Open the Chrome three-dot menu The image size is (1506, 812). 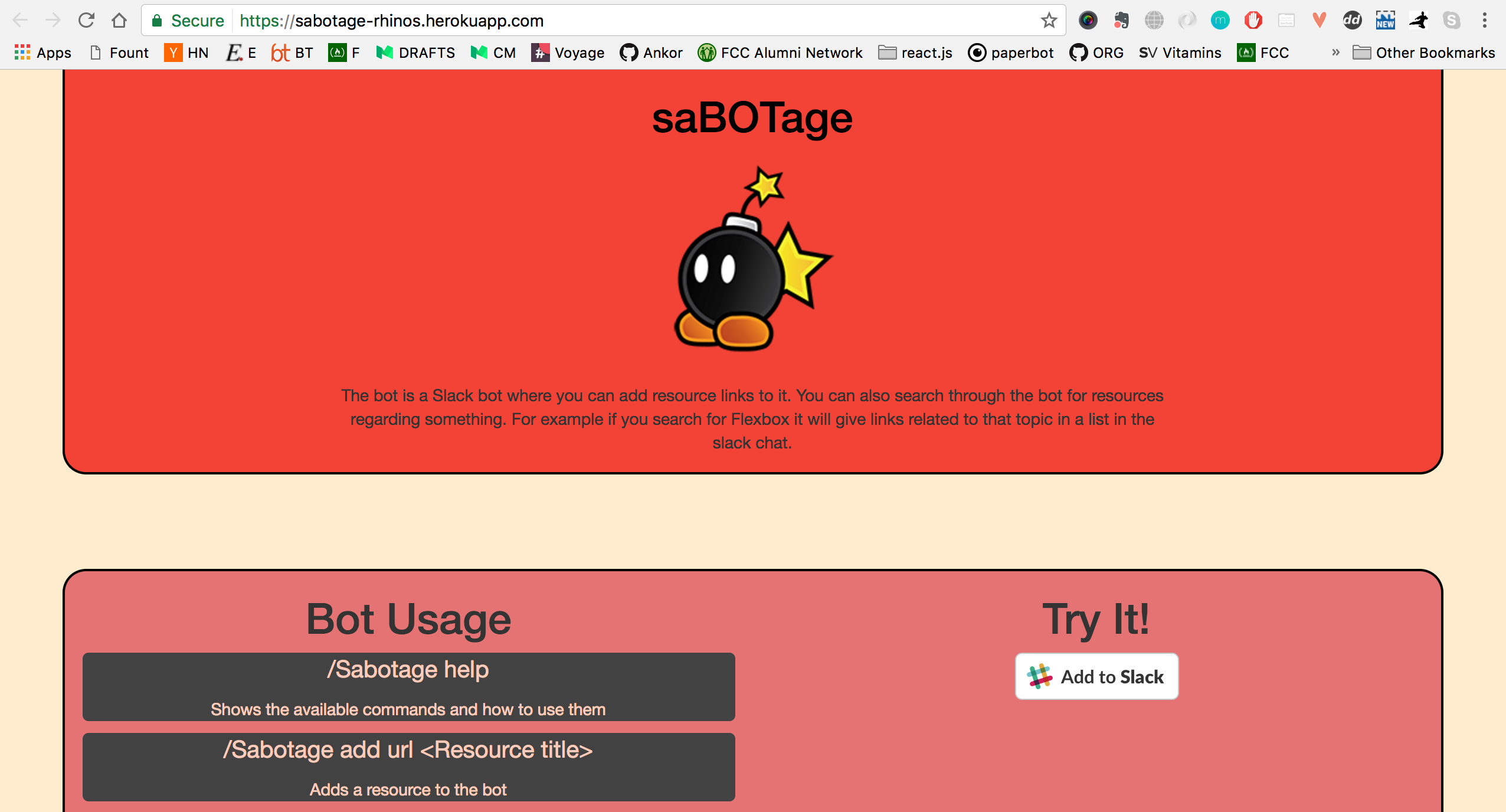coord(1485,21)
